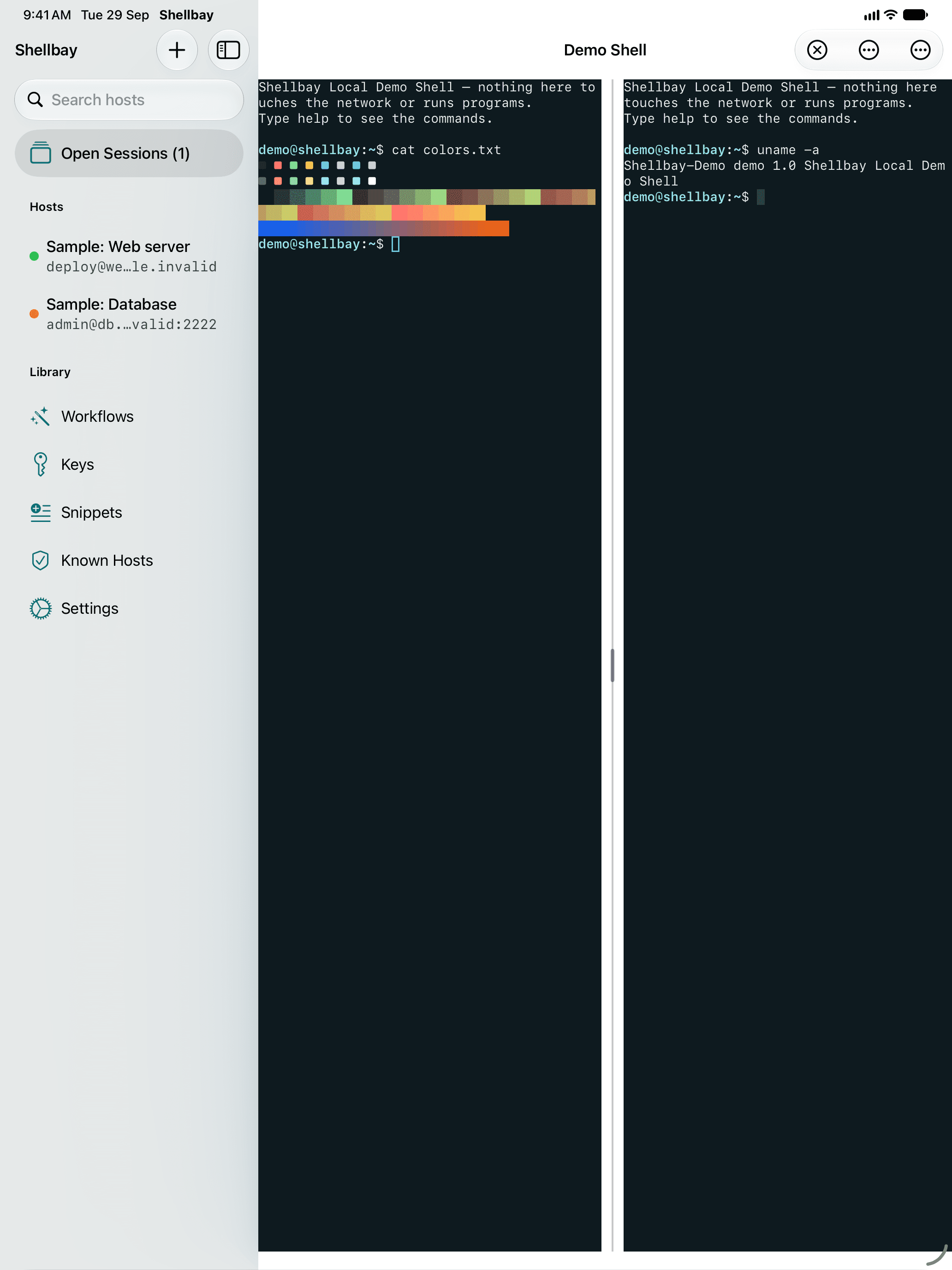The width and height of the screenshot is (952, 1270).
Task: Click the Open Sessions stack icon
Action: [40, 153]
